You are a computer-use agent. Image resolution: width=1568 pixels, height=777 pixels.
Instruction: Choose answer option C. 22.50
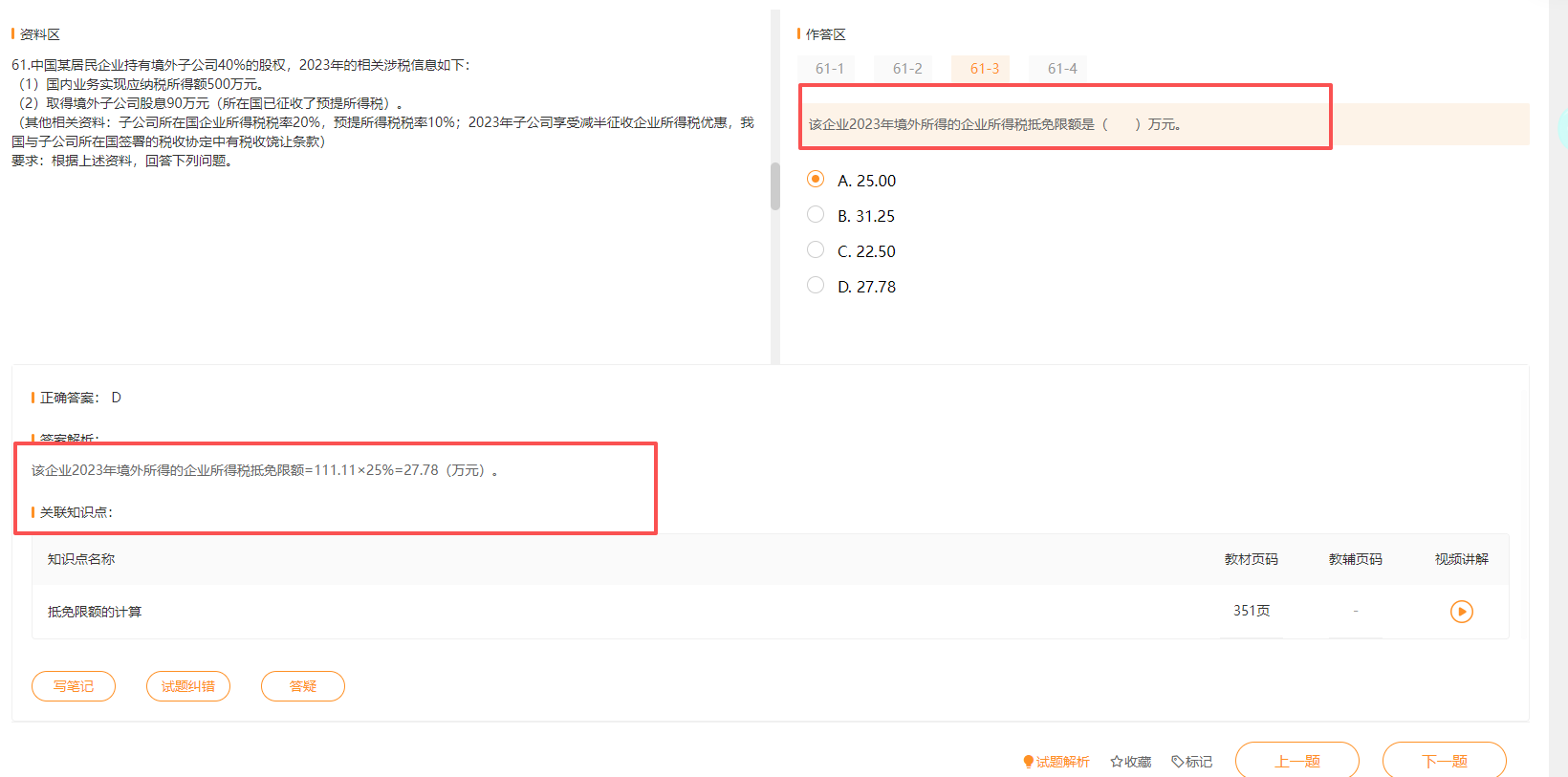tap(816, 250)
